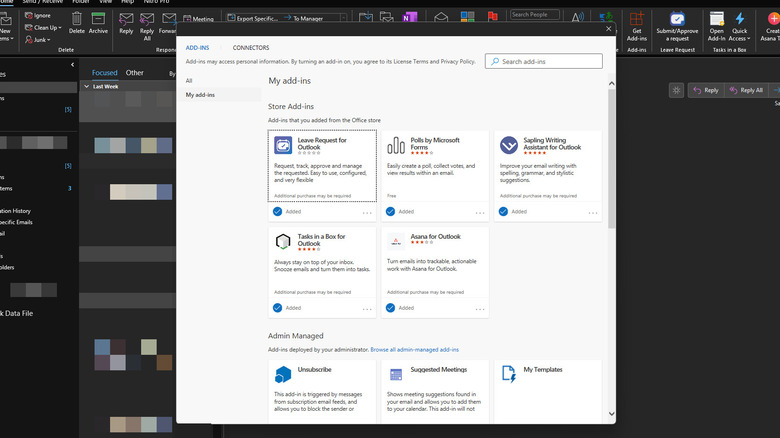Collapse the Last Week group
Viewport: 780px width, 438px height.
click(87, 87)
